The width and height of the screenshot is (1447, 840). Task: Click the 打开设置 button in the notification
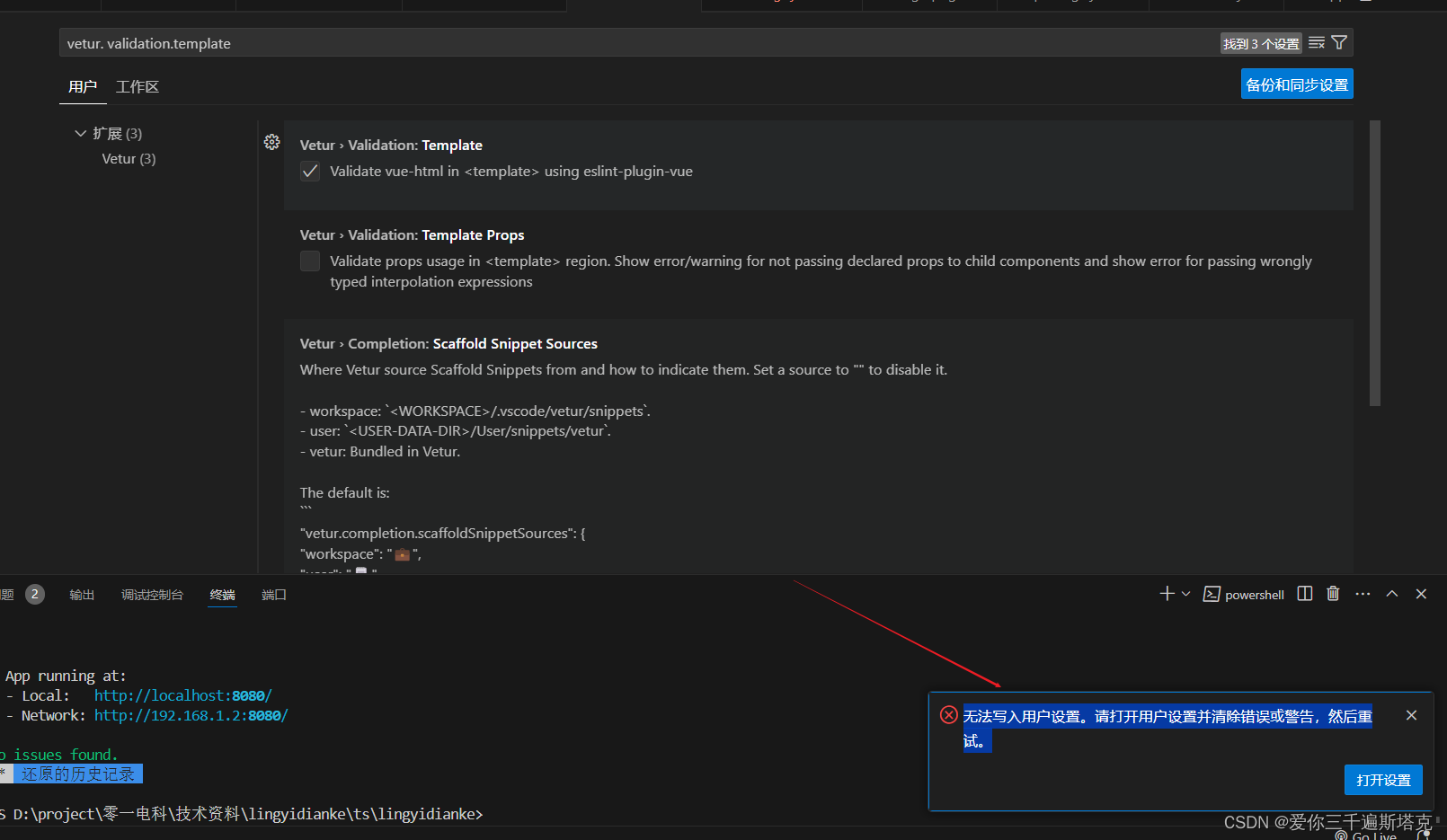click(x=1383, y=780)
